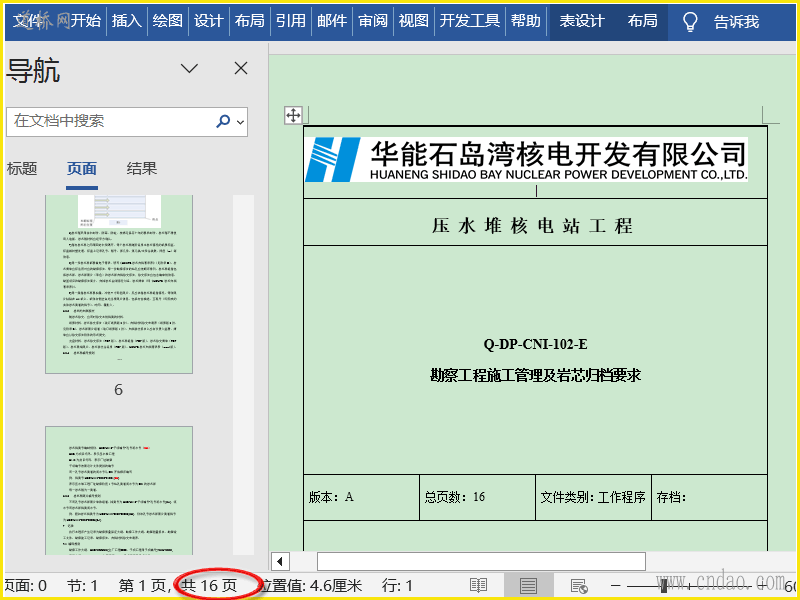
Task: Click the Huaneng company logo image
Action: pyautogui.click(x=526, y=159)
